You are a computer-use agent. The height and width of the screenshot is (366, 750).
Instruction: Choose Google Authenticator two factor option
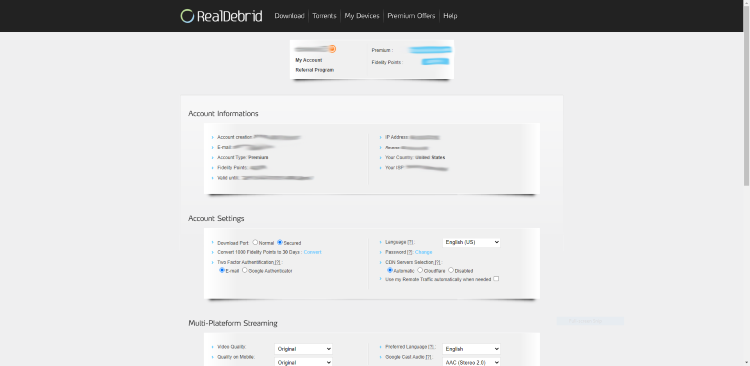point(245,270)
